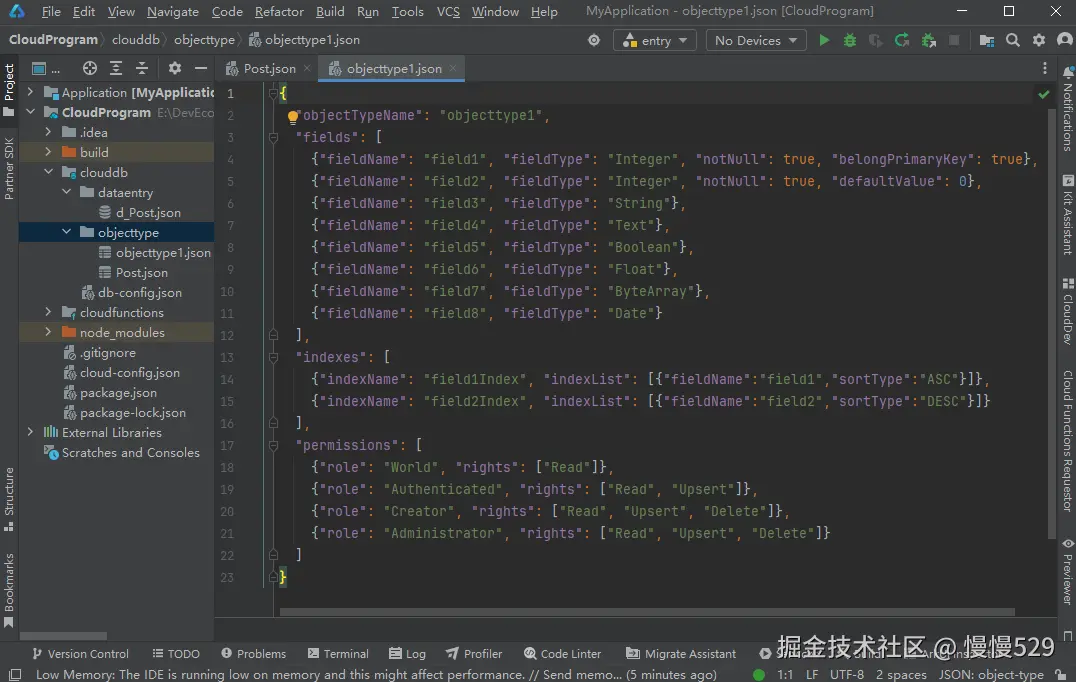Collapse the clouddb folder

48,172
